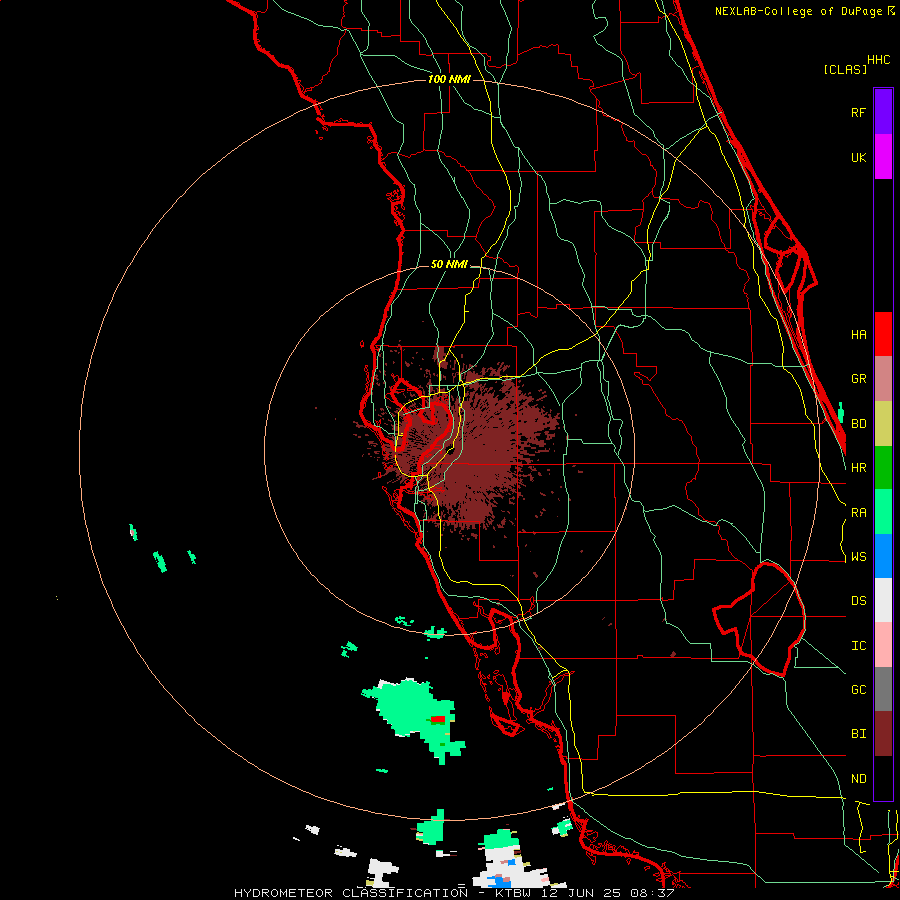This screenshot has height=900, width=900.
Task: Select the yellow BD legend swatch
Action: (883, 424)
